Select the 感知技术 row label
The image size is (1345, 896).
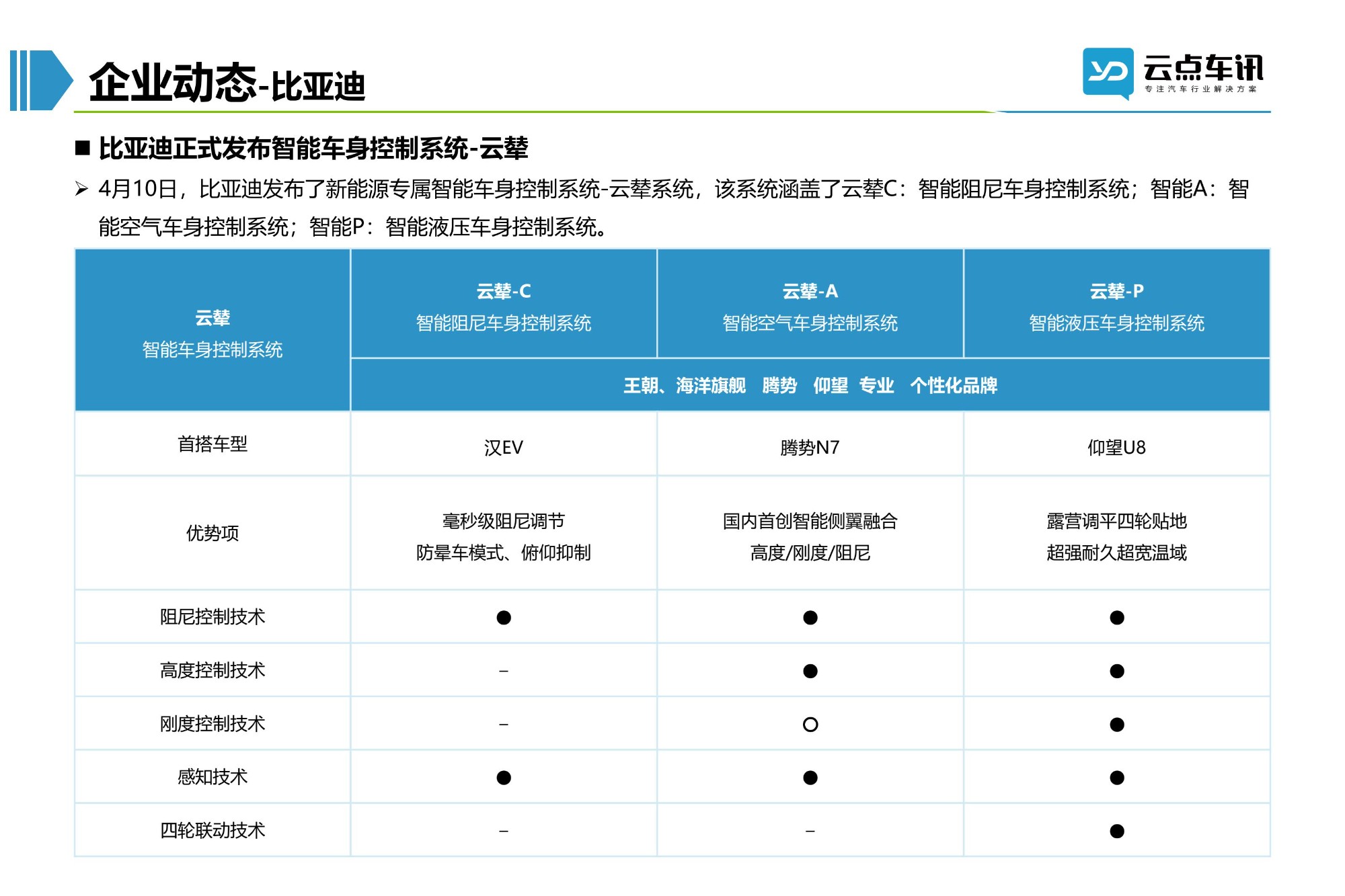coord(213,777)
